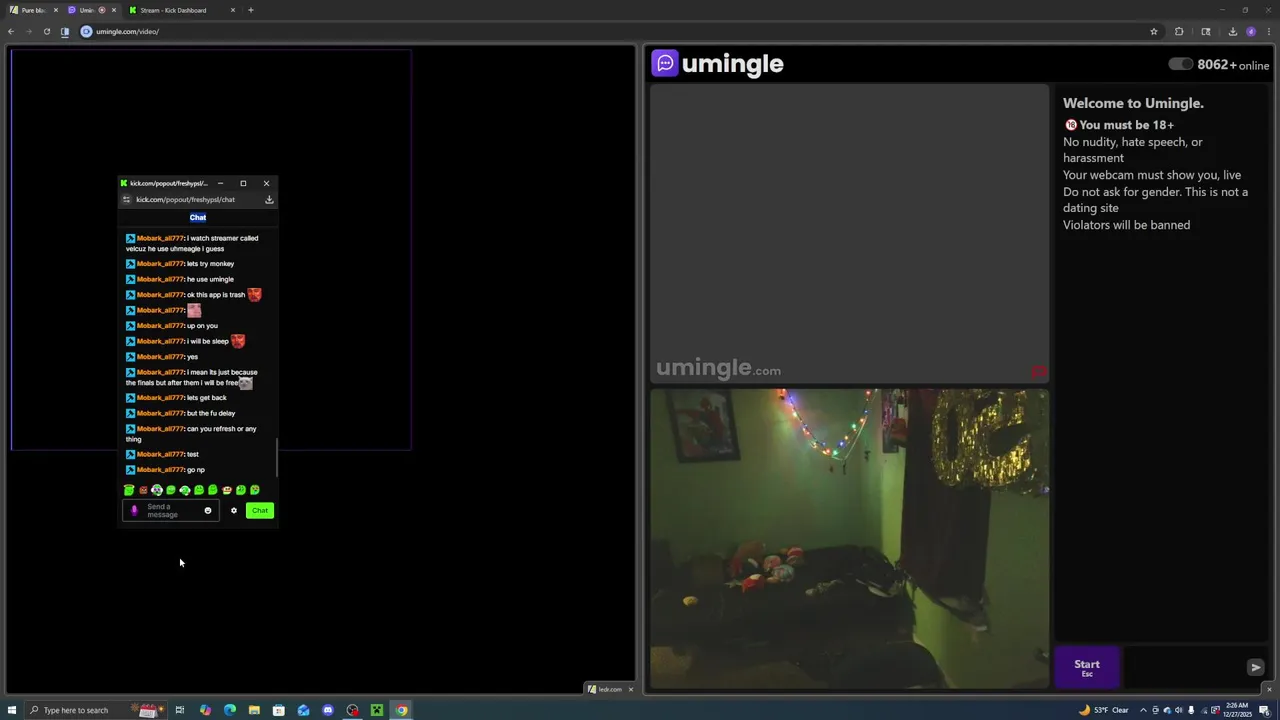
Task: Close the Stream - Kick Dashboard tab
Action: 233,10
